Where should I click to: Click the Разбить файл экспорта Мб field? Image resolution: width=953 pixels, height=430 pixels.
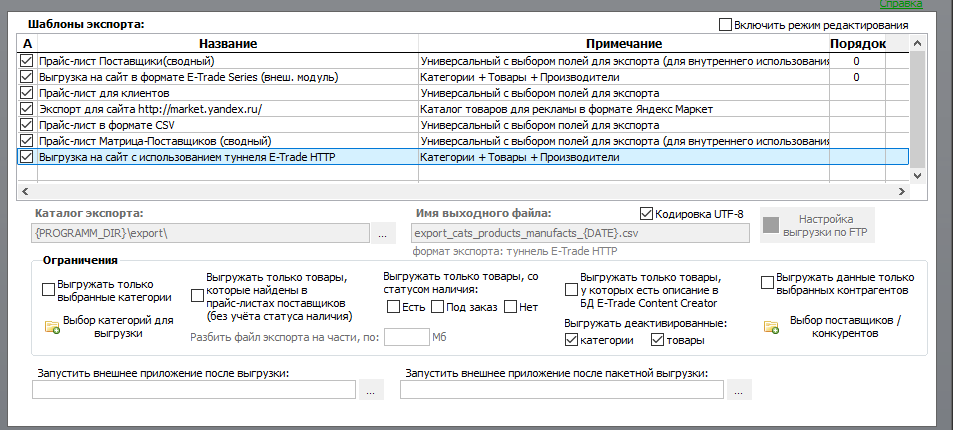(x=407, y=336)
